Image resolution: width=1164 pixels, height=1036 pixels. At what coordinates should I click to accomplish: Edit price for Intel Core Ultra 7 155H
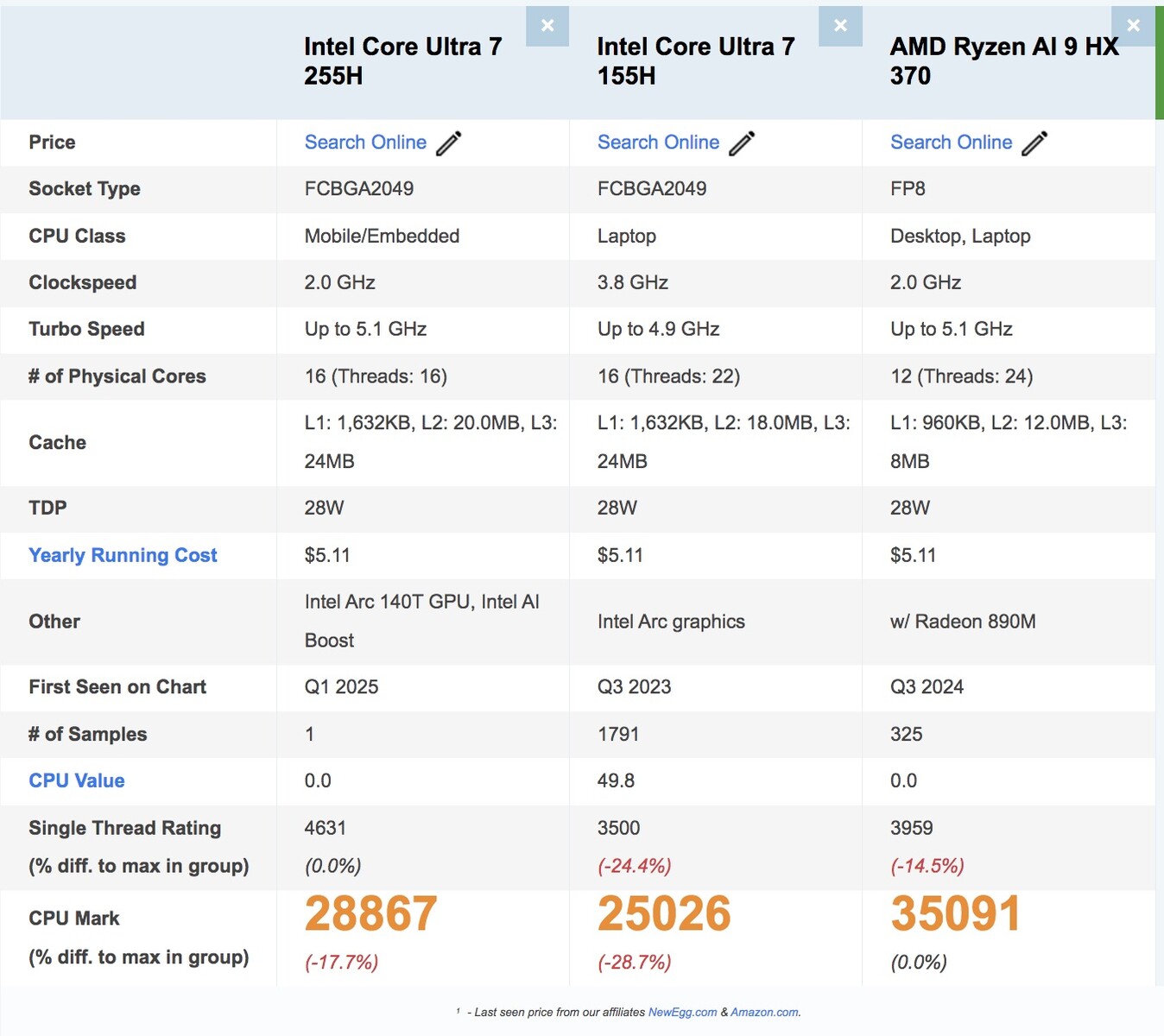(743, 142)
